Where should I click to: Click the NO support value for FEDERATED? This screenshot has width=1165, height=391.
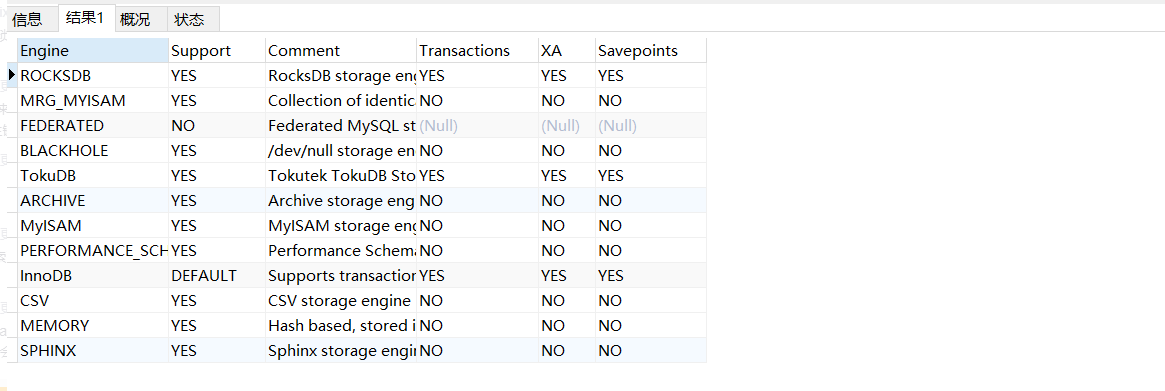(217, 126)
